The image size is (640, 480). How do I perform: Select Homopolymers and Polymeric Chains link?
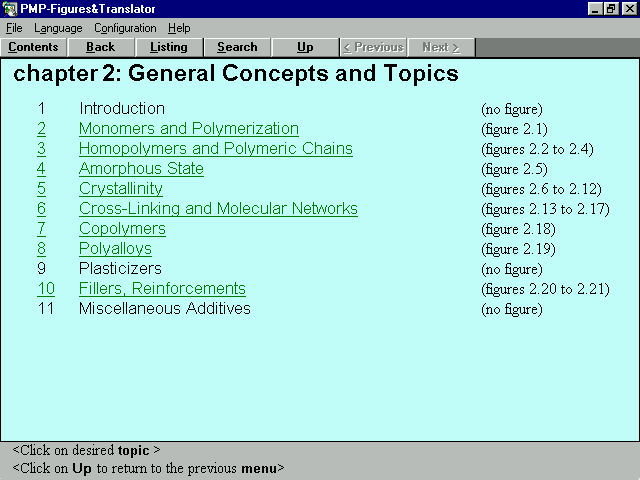point(215,149)
